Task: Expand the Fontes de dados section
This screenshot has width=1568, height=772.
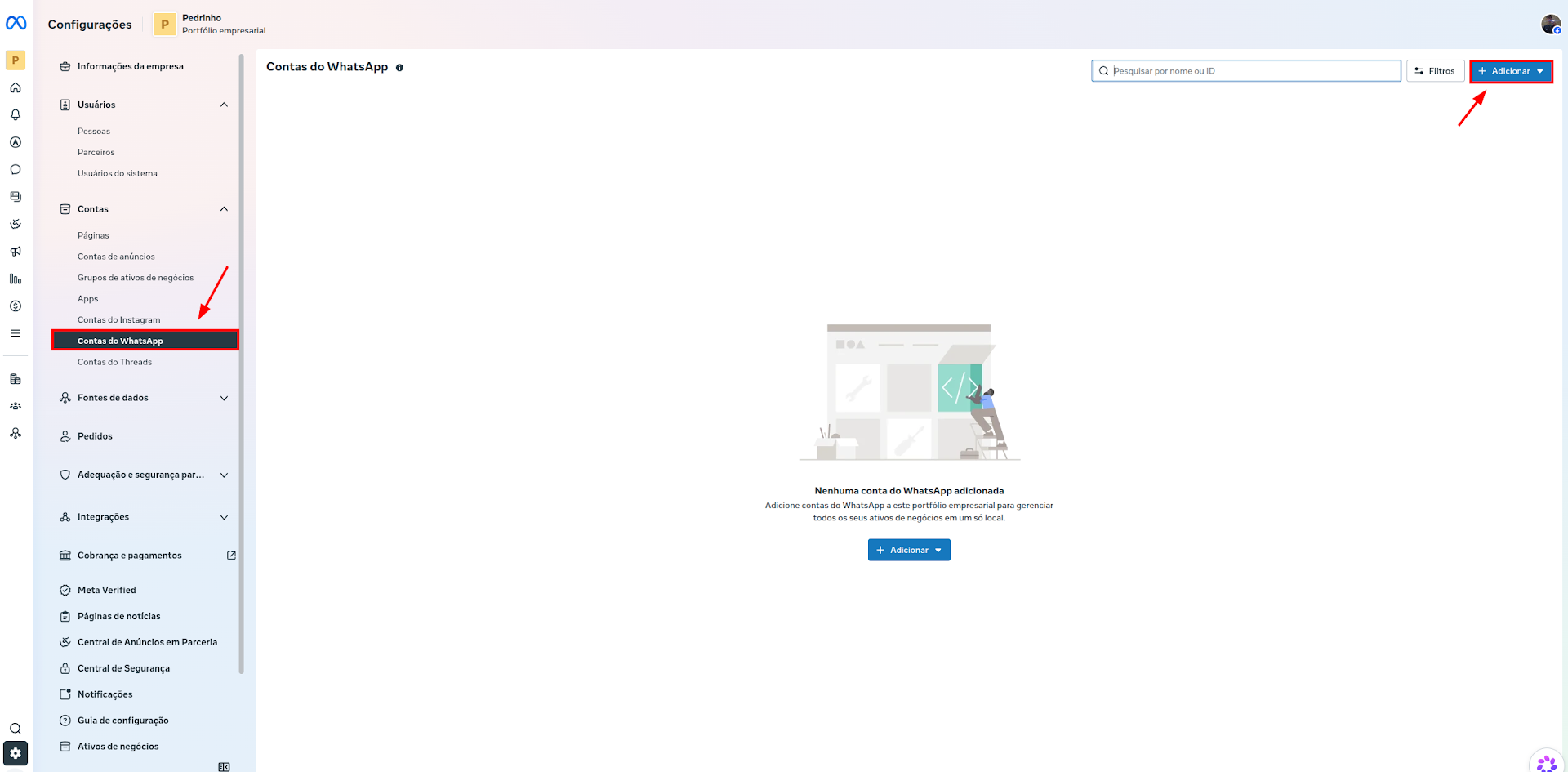Action: click(x=224, y=398)
